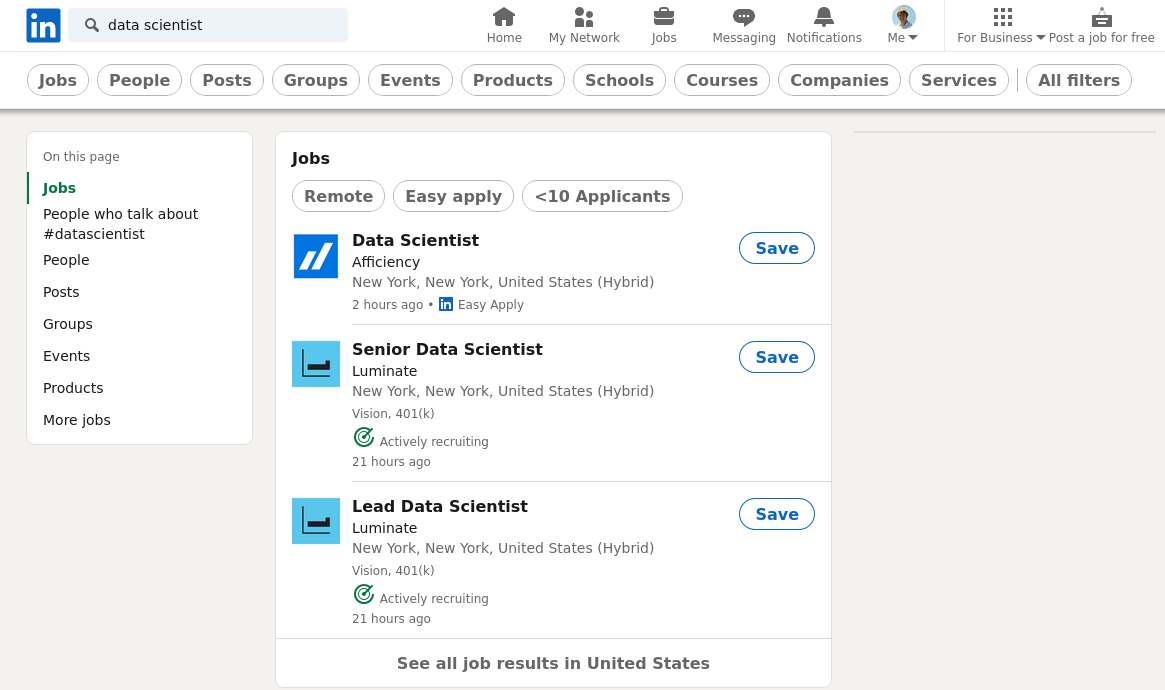
Task: Toggle the Remote job filter chip
Action: (339, 196)
